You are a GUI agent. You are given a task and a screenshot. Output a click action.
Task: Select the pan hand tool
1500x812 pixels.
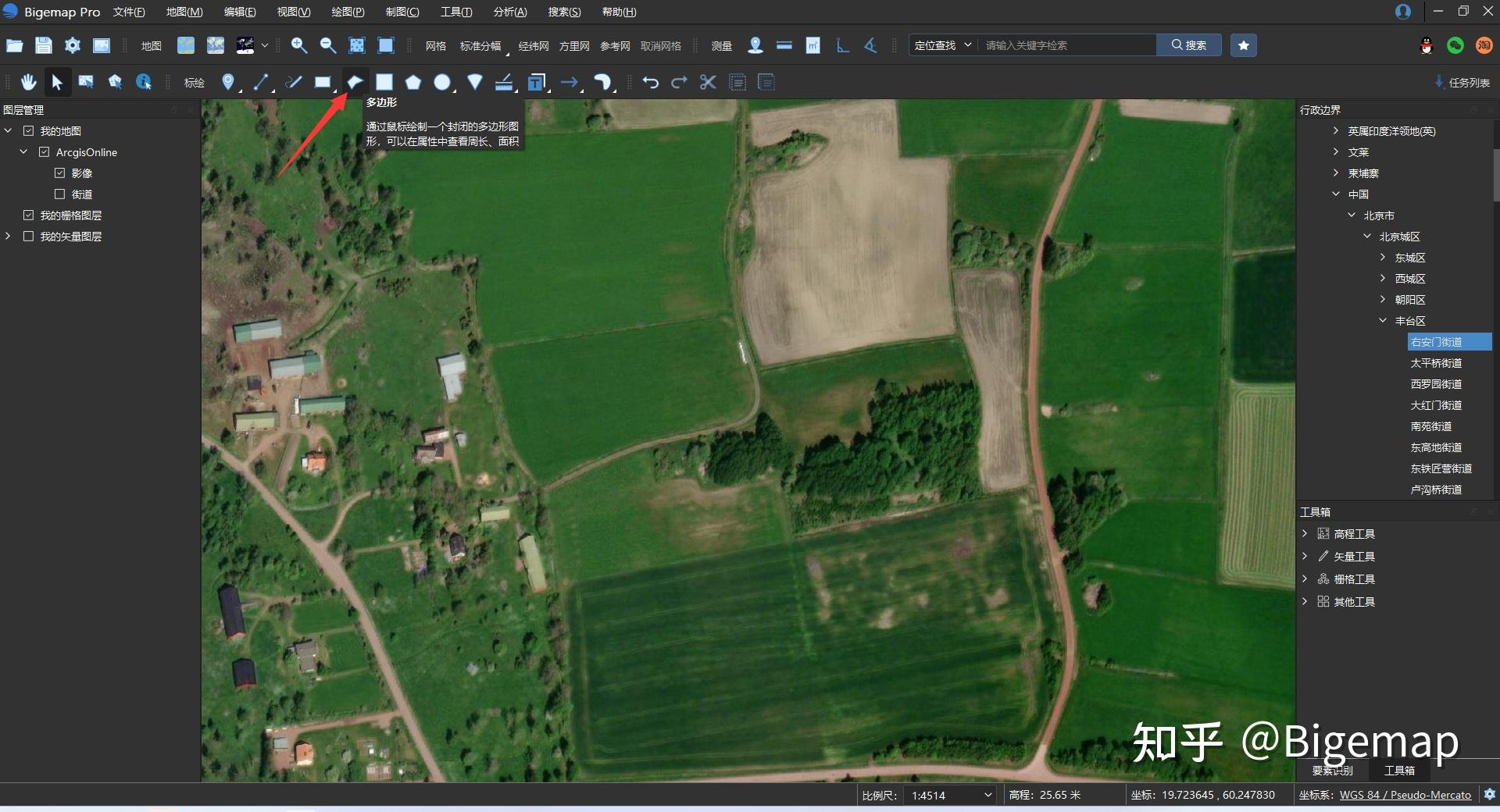[29, 82]
